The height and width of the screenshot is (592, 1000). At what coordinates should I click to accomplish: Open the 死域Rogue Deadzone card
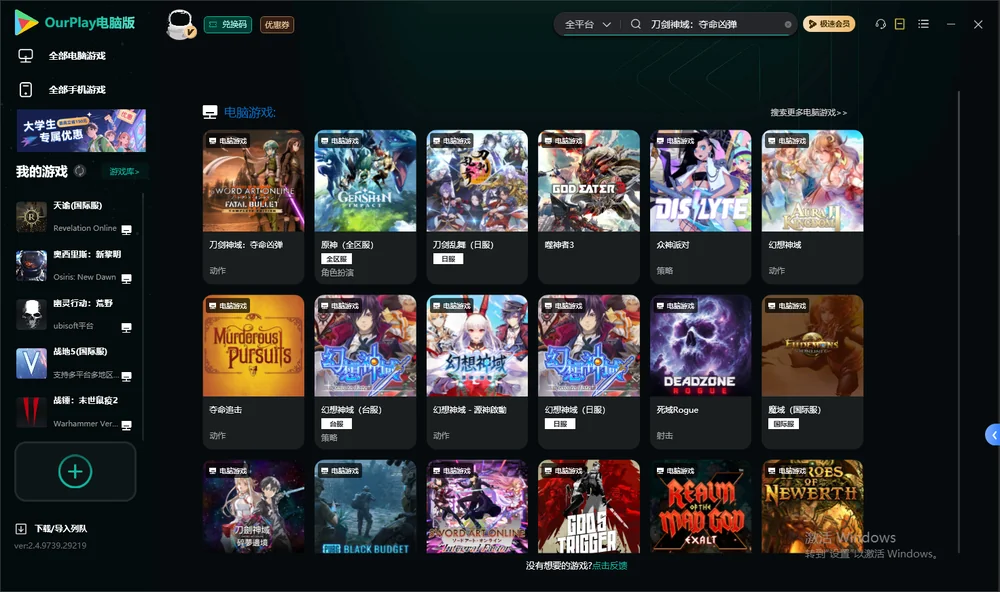point(700,372)
